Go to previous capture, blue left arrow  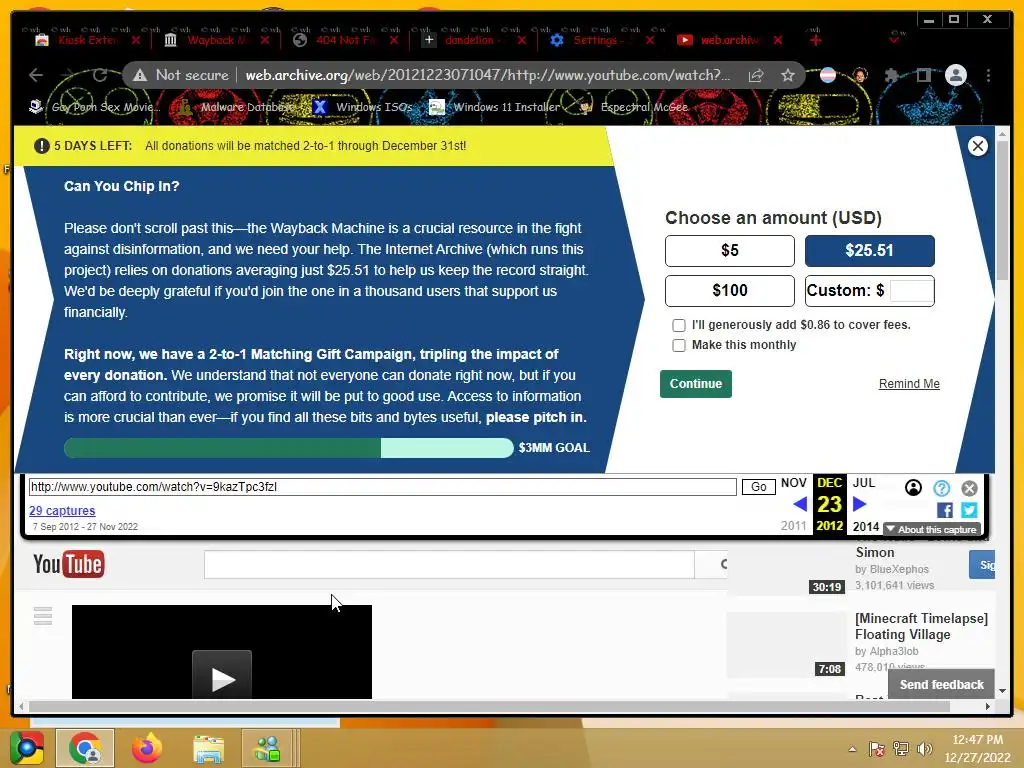click(800, 504)
